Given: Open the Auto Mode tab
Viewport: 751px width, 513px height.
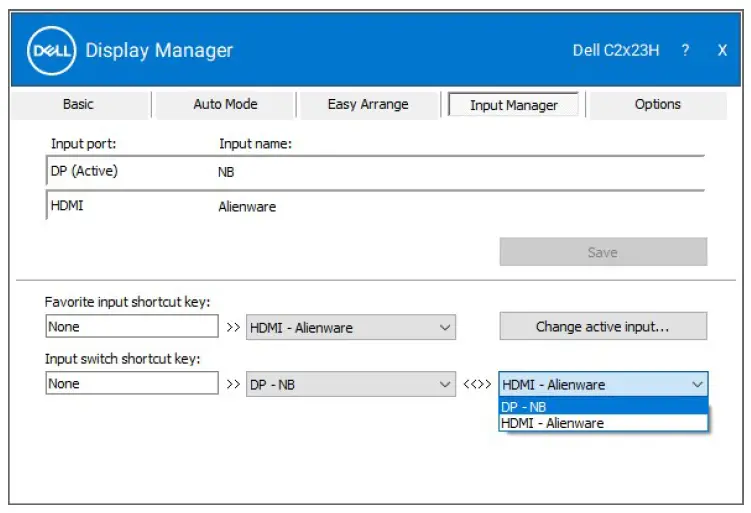Looking at the screenshot, I should point(225,104).
